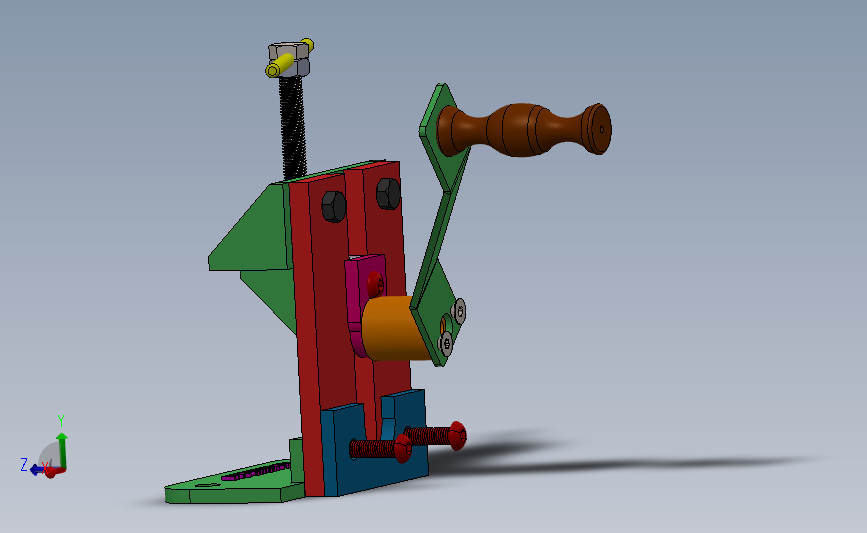This screenshot has height=533, width=867.
Task: Select the lower silver screw on crank plate
Action: [446, 344]
